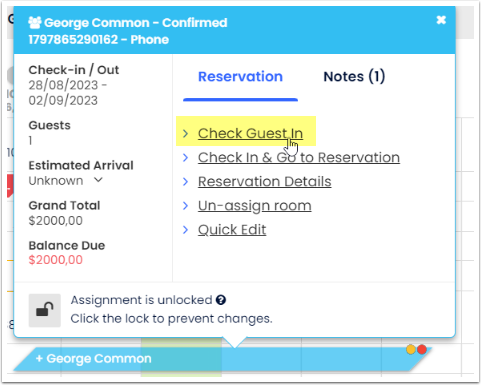Click chevron arrow beside Reservation Details

pyautogui.click(x=186, y=182)
